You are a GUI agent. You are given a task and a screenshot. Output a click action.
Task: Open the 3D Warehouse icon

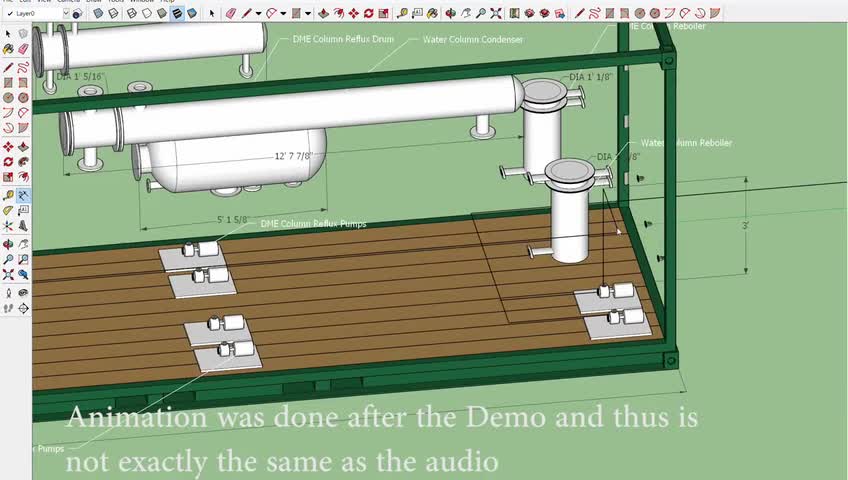point(529,14)
